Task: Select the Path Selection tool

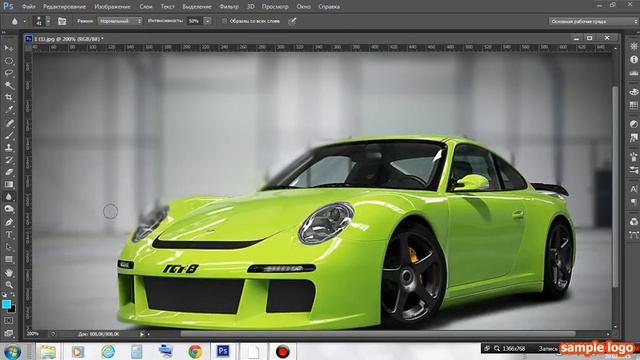Action: click(x=9, y=247)
